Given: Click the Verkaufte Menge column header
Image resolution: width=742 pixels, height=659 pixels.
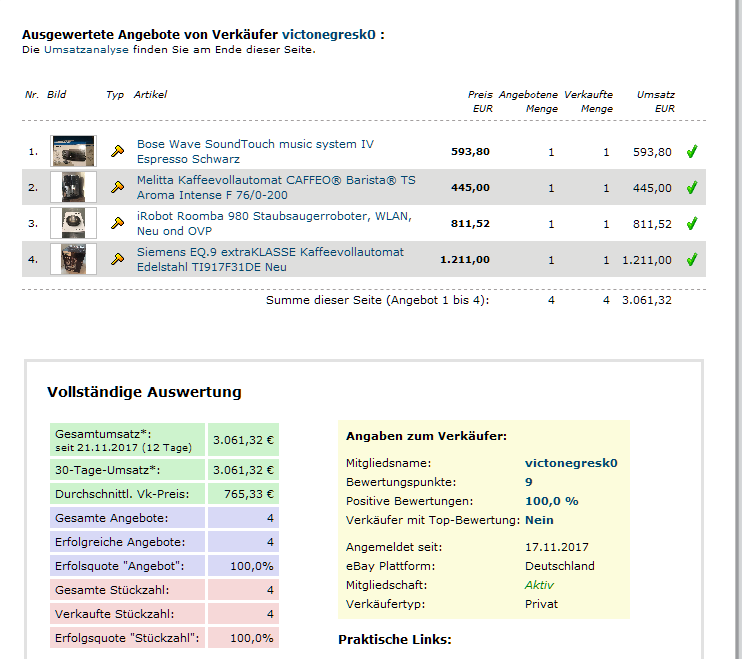Looking at the screenshot, I should 588,101.
